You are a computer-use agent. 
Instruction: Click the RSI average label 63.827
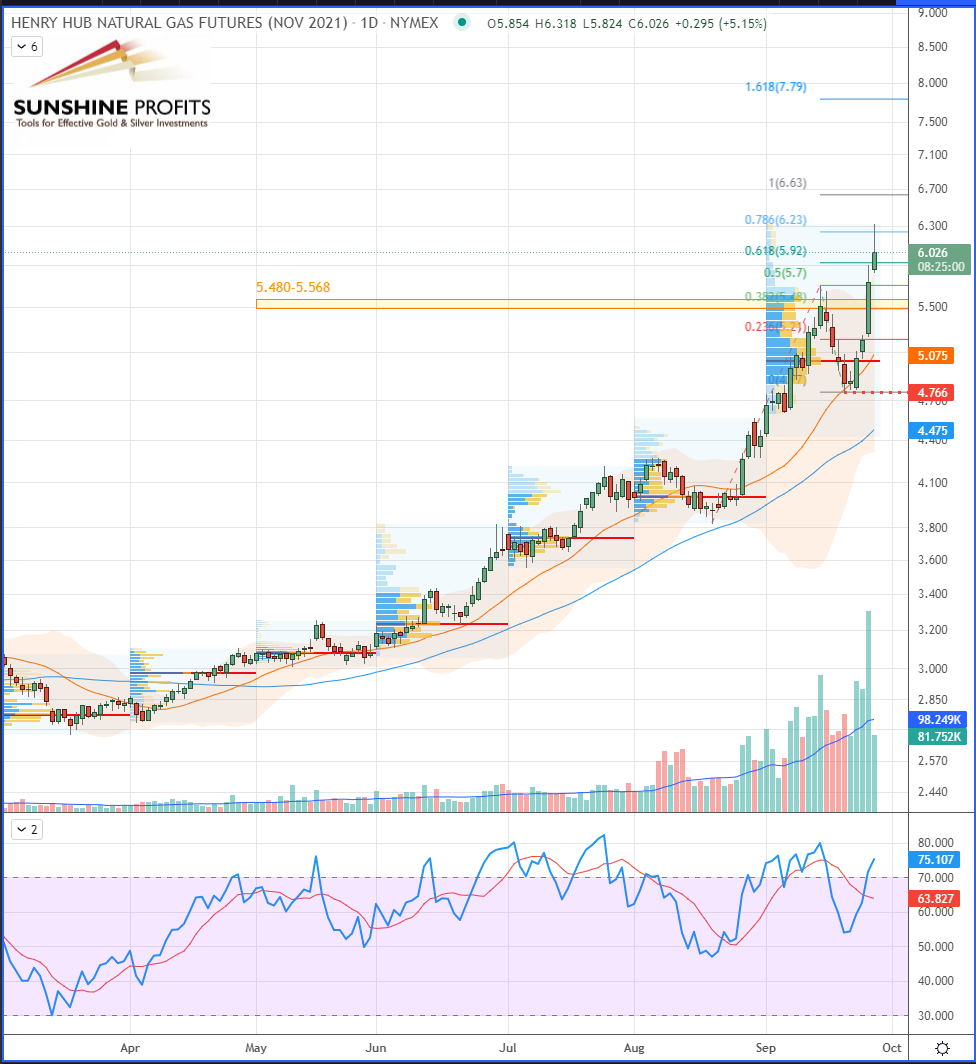(935, 899)
